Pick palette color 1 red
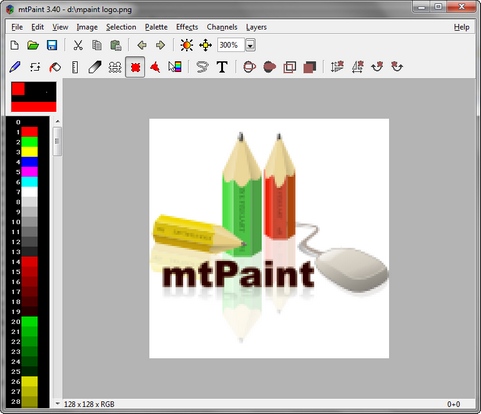Viewport: 481px width, 414px height. click(x=30, y=132)
